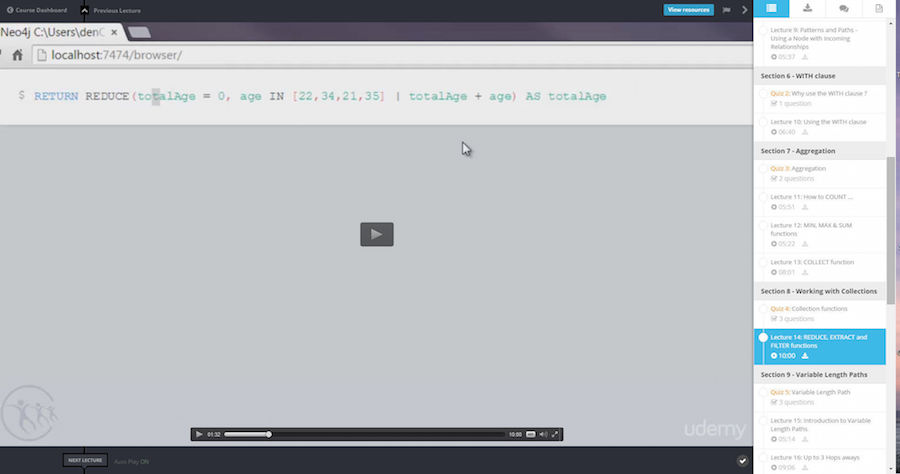Download Lecture 11 resources via download icon
This screenshot has height=474, width=900.
(x=805, y=207)
